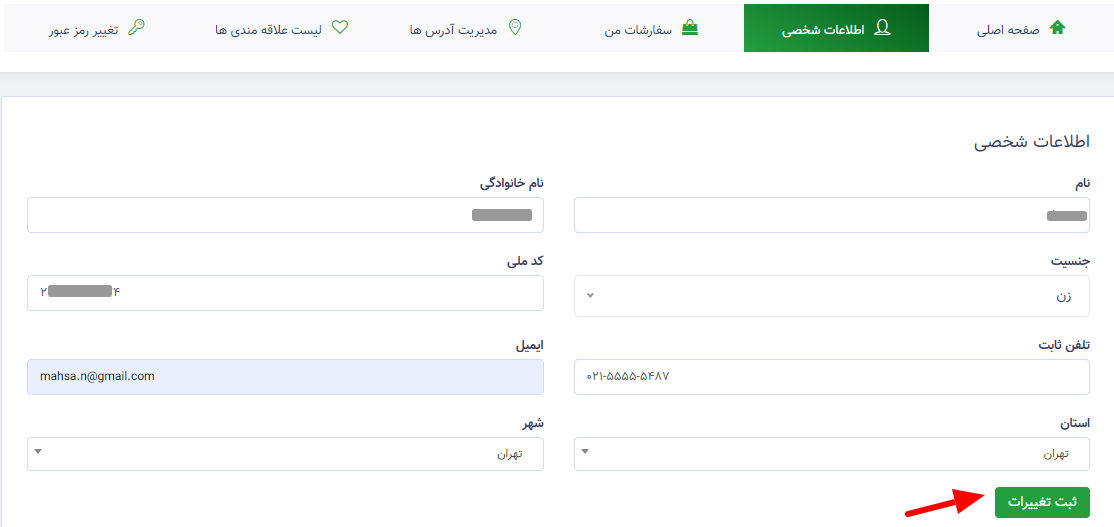This screenshot has height=527, width=1114.
Task: Open the اطلاعات شخصی tab
Action: [836, 28]
